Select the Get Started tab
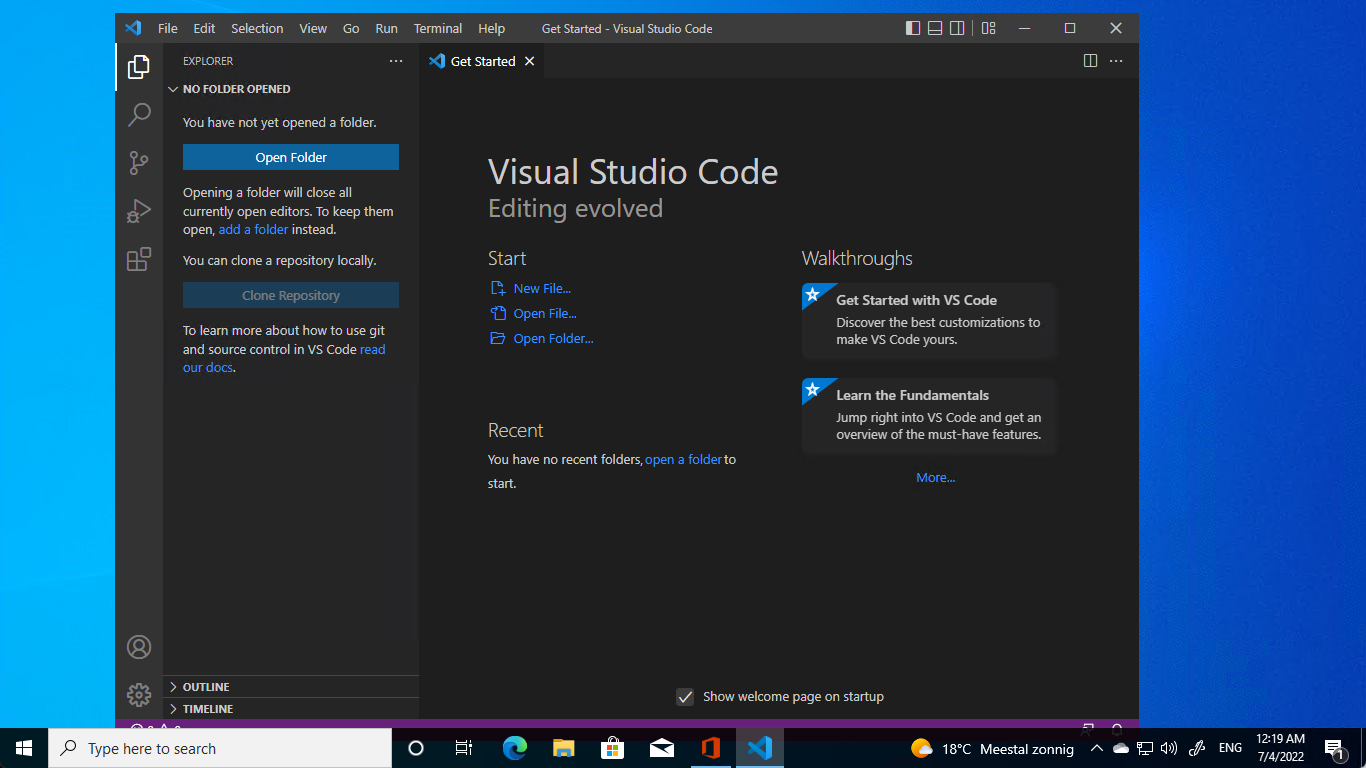This screenshot has height=768, width=1366. [x=482, y=61]
